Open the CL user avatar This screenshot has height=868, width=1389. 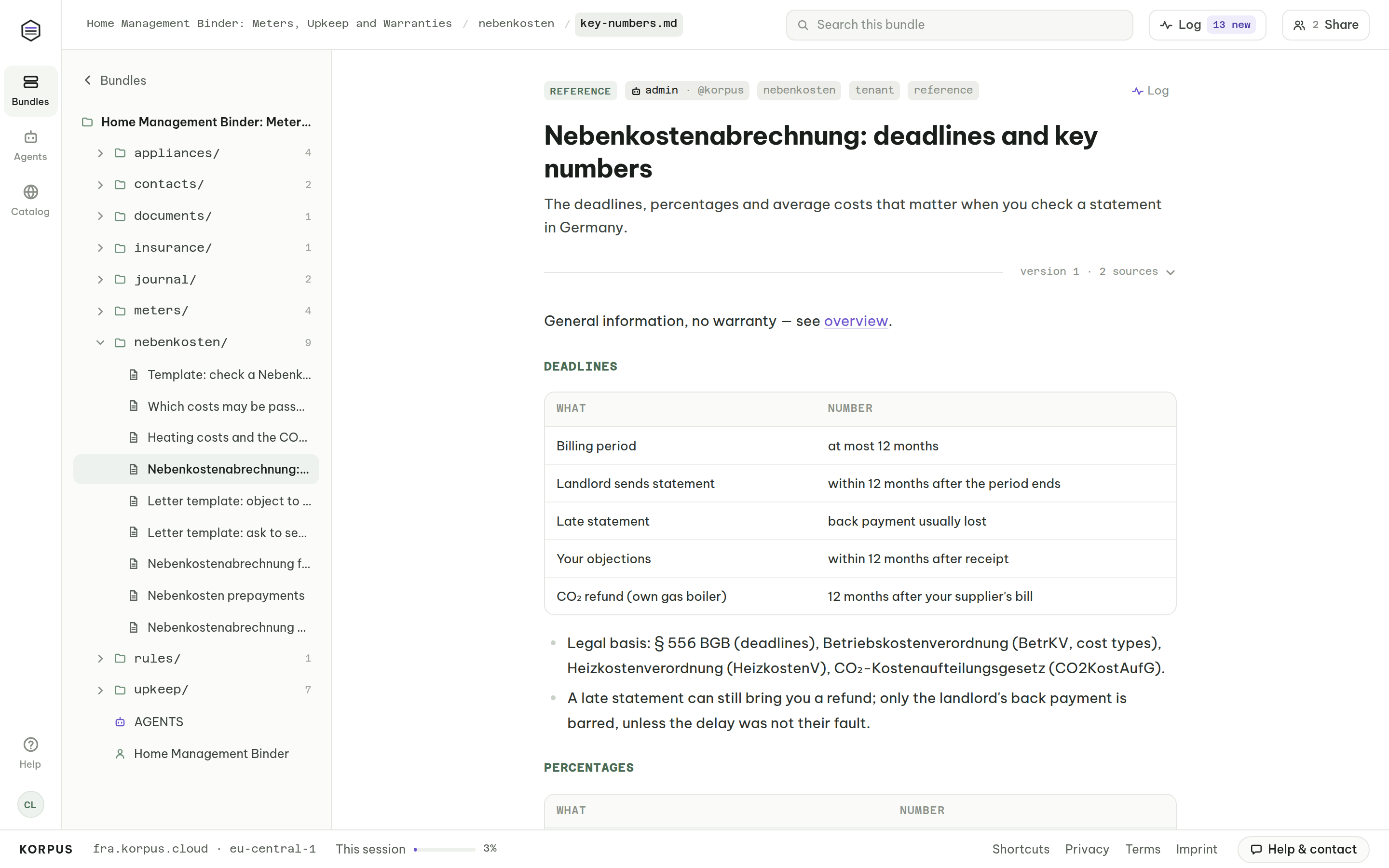click(30, 804)
